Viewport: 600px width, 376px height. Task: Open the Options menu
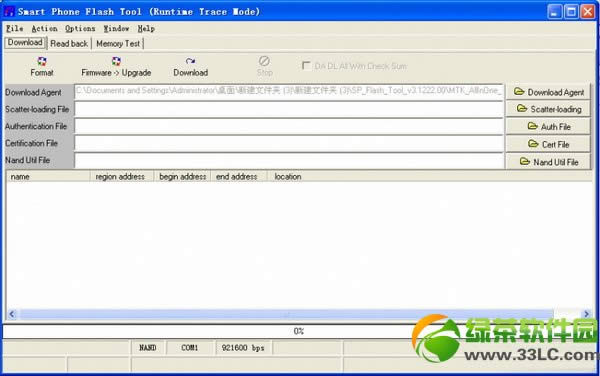pyautogui.click(x=80, y=28)
